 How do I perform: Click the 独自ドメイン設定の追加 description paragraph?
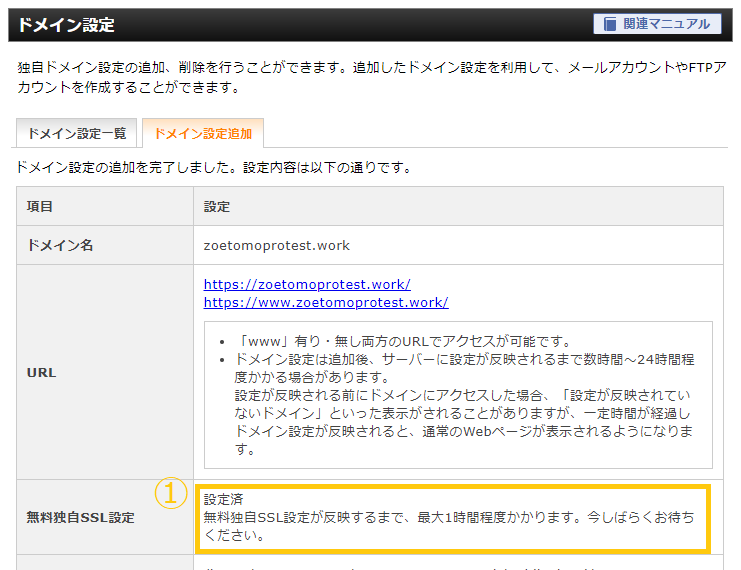(x=372, y=77)
